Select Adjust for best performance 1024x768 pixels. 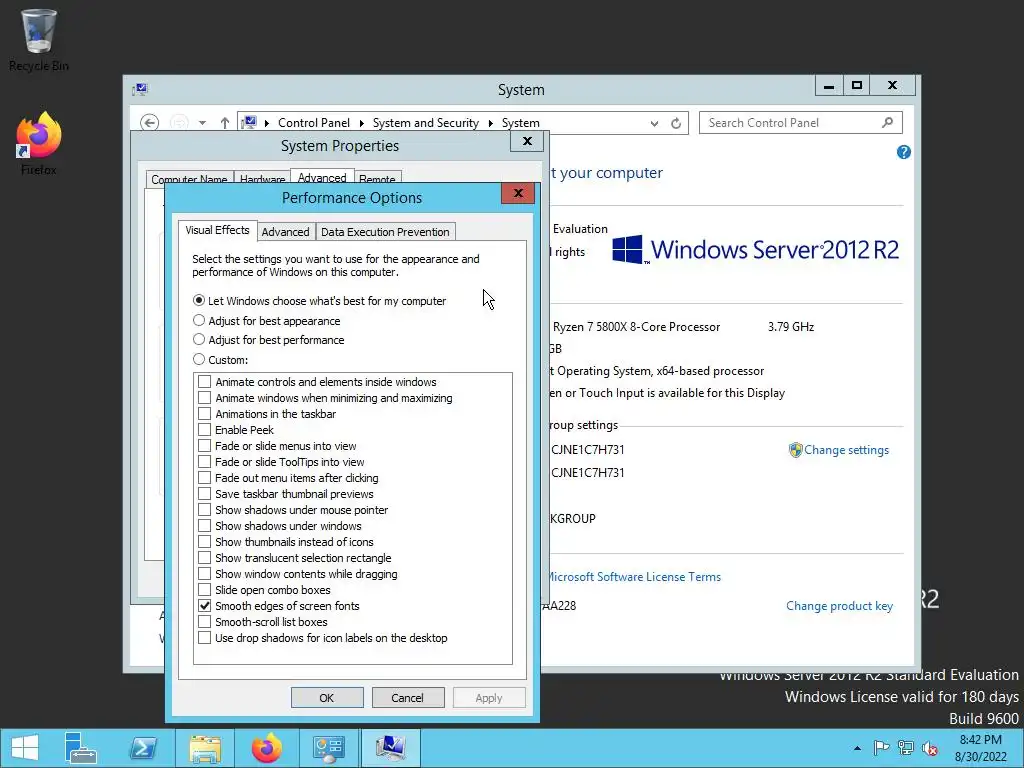pyautogui.click(x=268, y=340)
